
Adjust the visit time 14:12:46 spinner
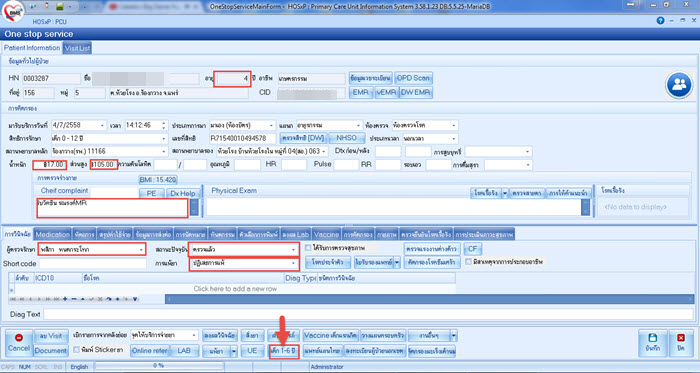164,126
